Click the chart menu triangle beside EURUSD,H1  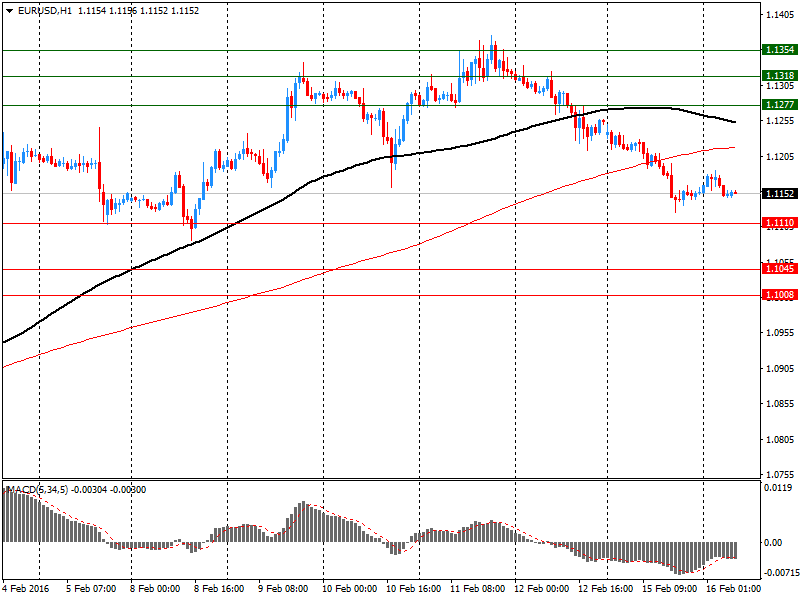(x=9, y=11)
